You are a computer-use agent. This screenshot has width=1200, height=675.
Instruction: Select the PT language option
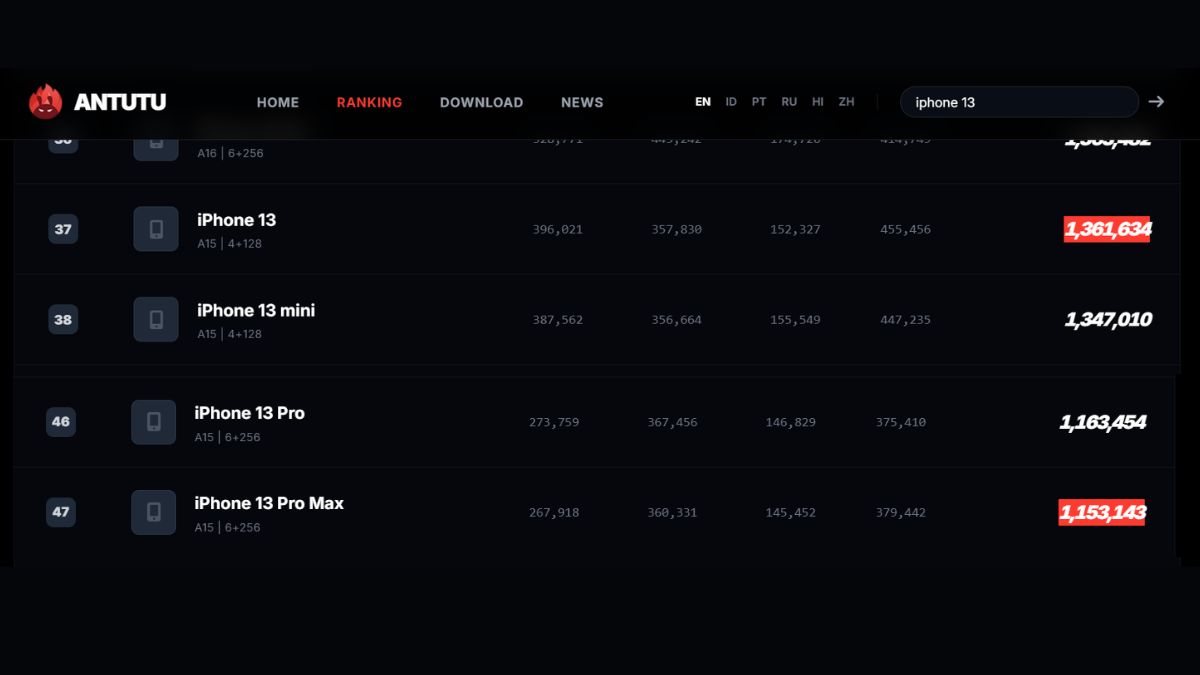pos(759,102)
